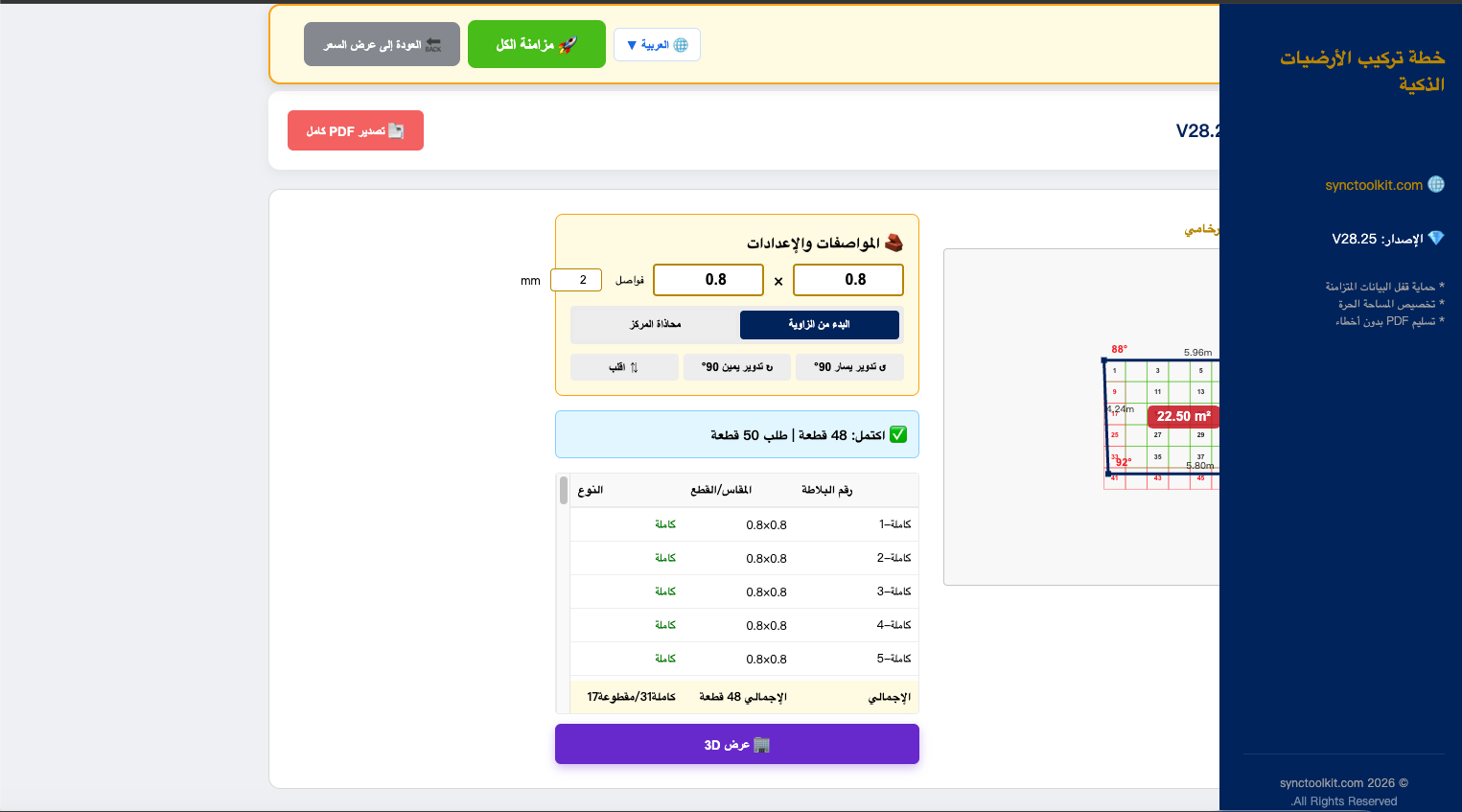This screenshot has height=812, width=1462.
Task: Click the العودة إلى عرض السعر back button
Action: click(382, 45)
